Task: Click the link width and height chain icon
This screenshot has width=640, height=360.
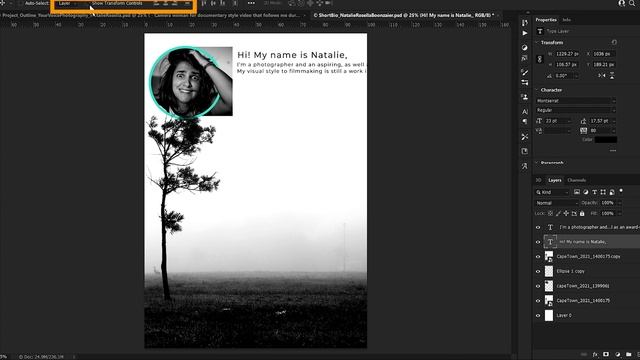Action: coord(539,59)
